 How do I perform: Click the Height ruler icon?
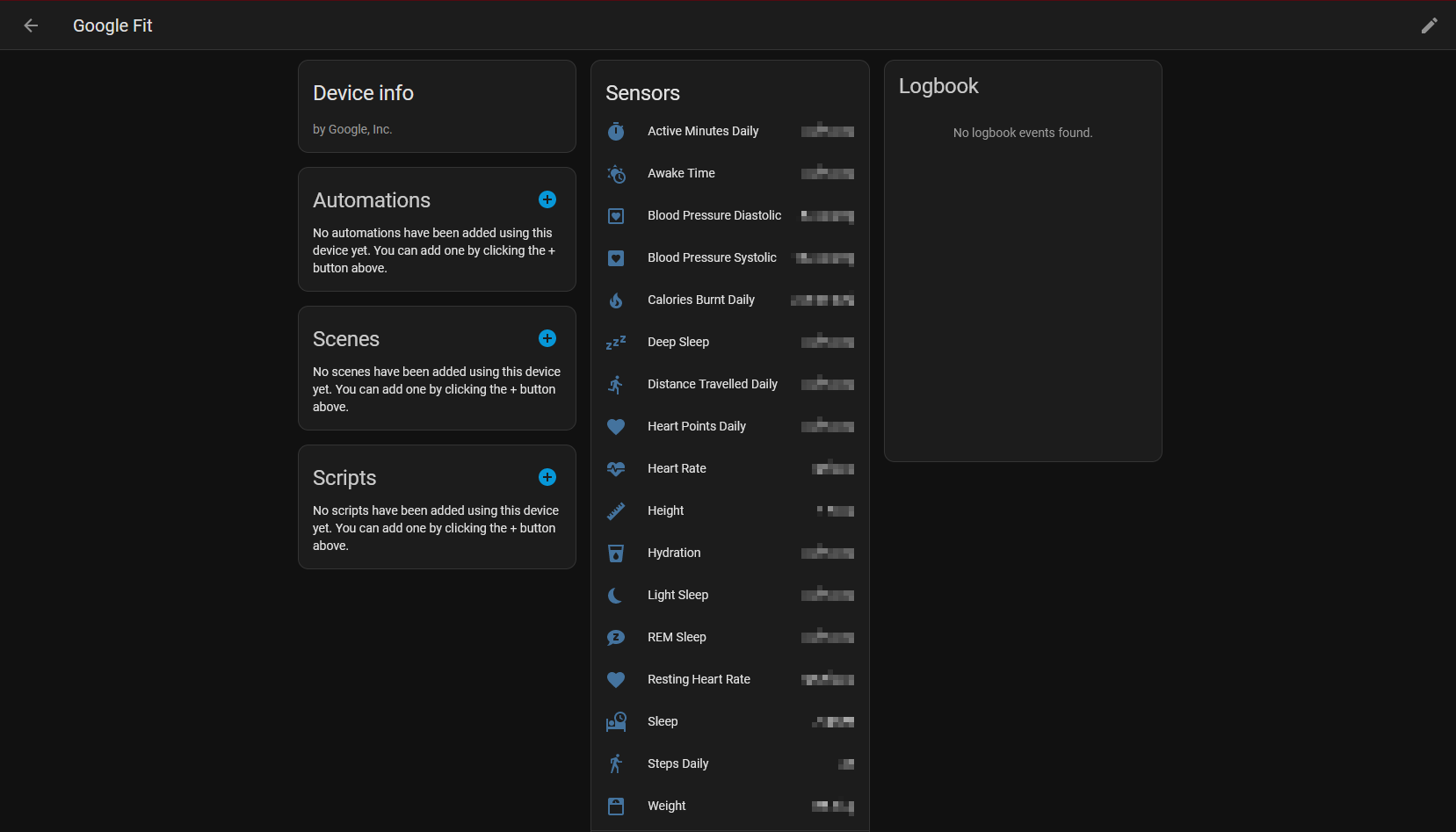(616, 510)
